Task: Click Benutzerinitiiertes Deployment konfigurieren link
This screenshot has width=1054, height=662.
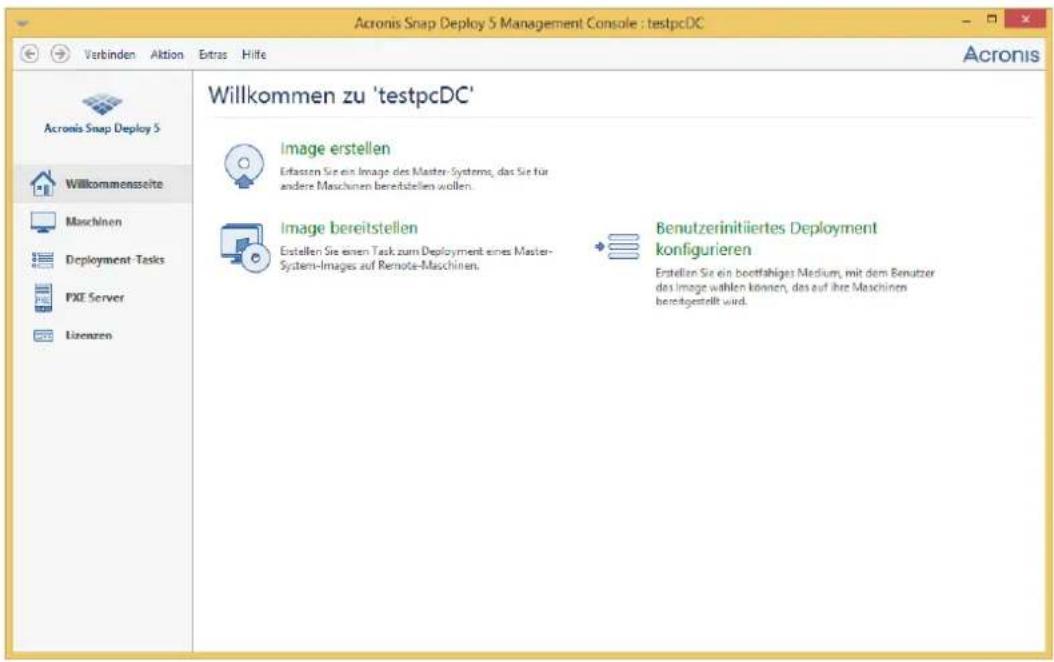Action: pos(766,239)
